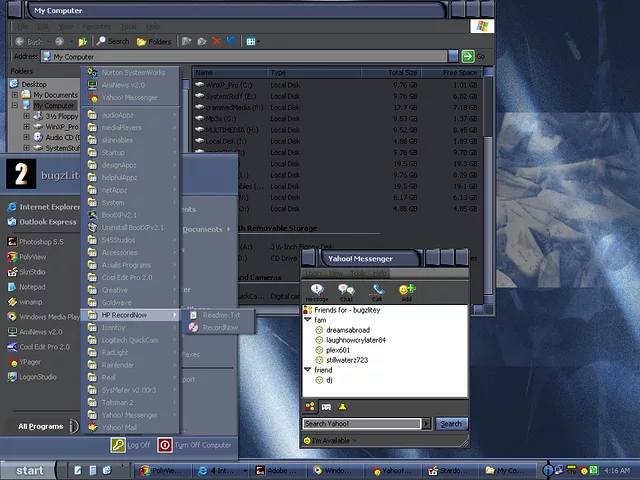Click the red Delete X in Explorer toolbar
Image resolution: width=640 pixels, height=480 pixels.
217,41
